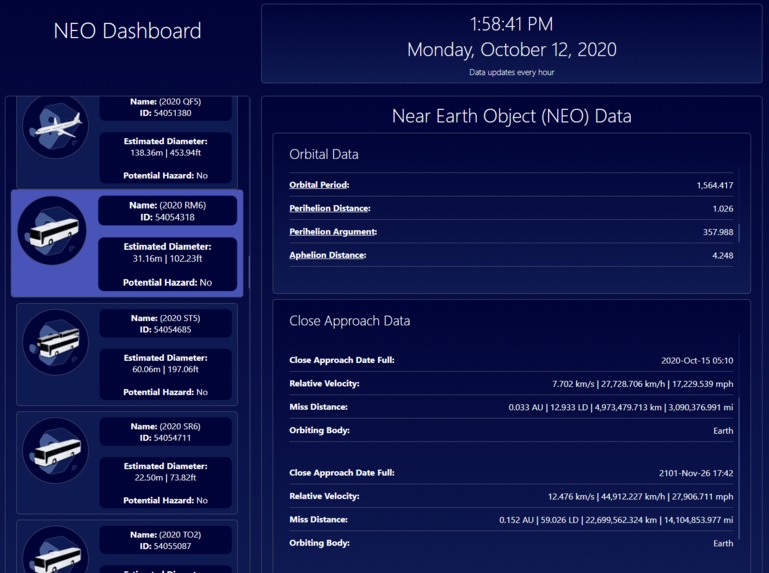
Task: Click the bus icon for 2020 RM6
Action: 52,231
